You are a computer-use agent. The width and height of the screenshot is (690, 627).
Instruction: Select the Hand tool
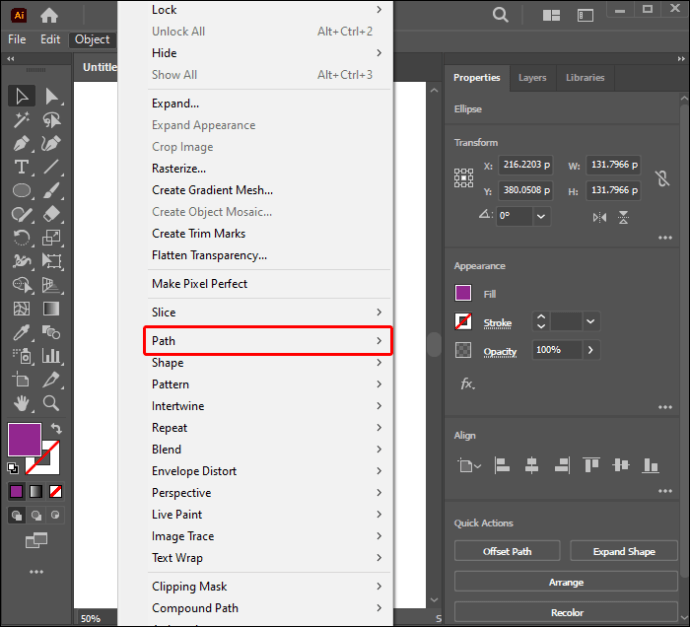point(22,403)
